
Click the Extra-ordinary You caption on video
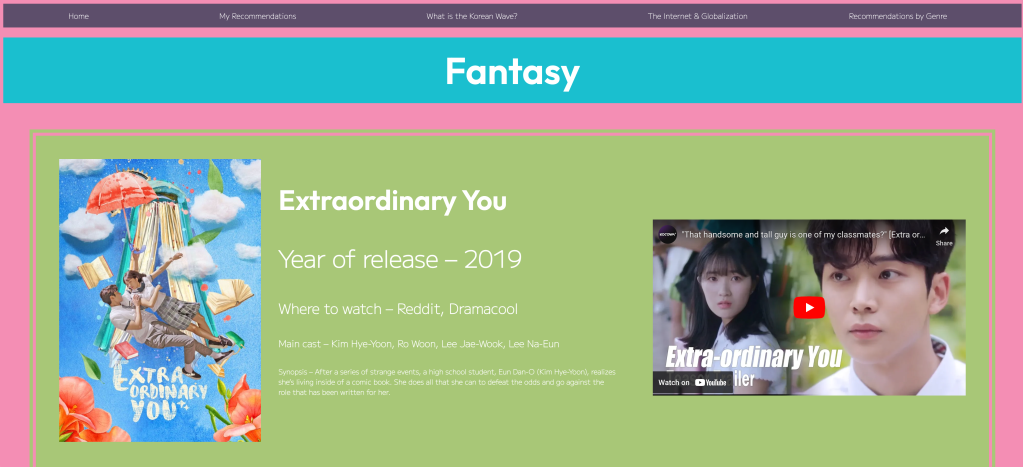[x=753, y=358]
